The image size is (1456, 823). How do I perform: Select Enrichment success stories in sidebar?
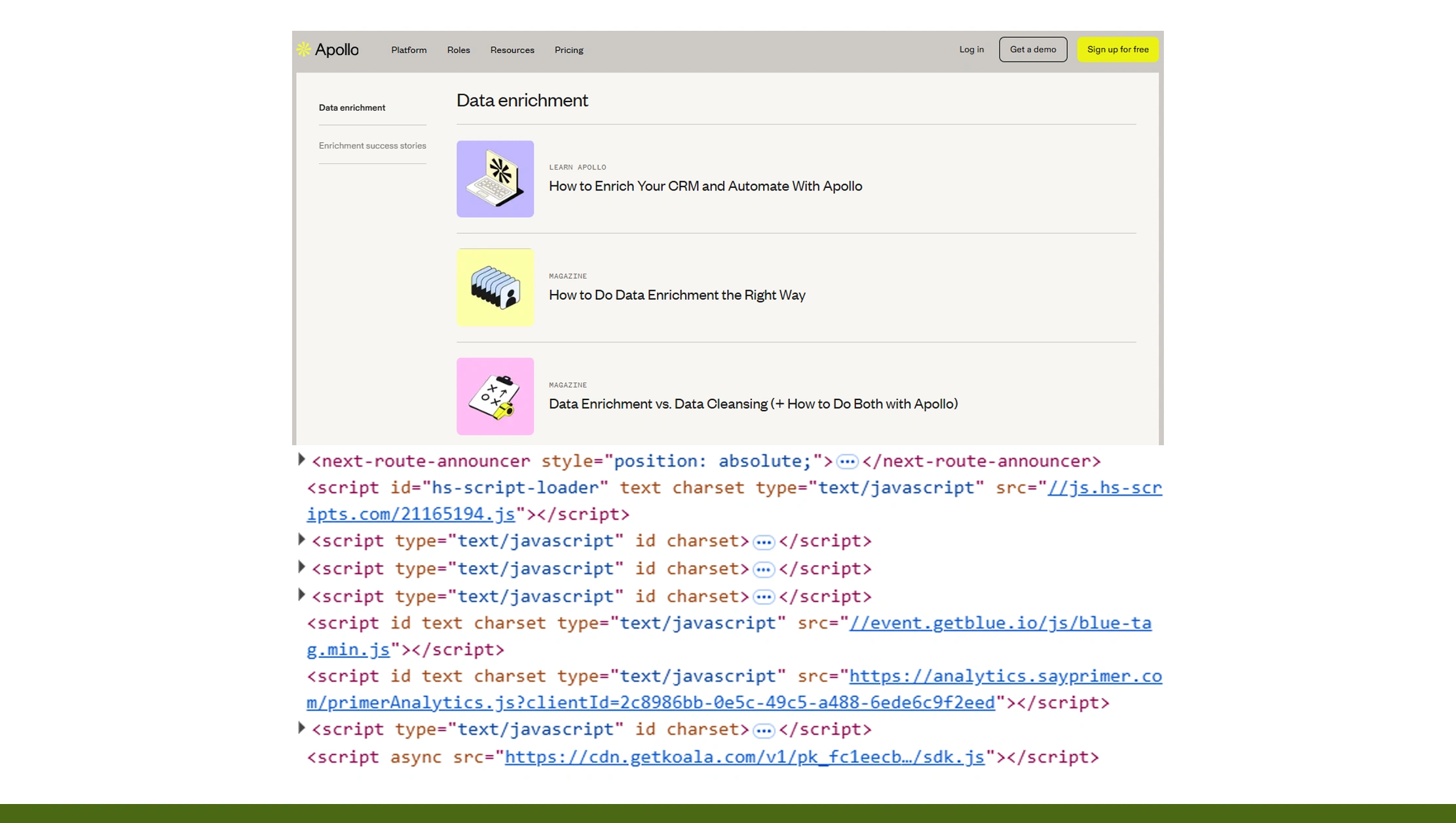pos(372,146)
